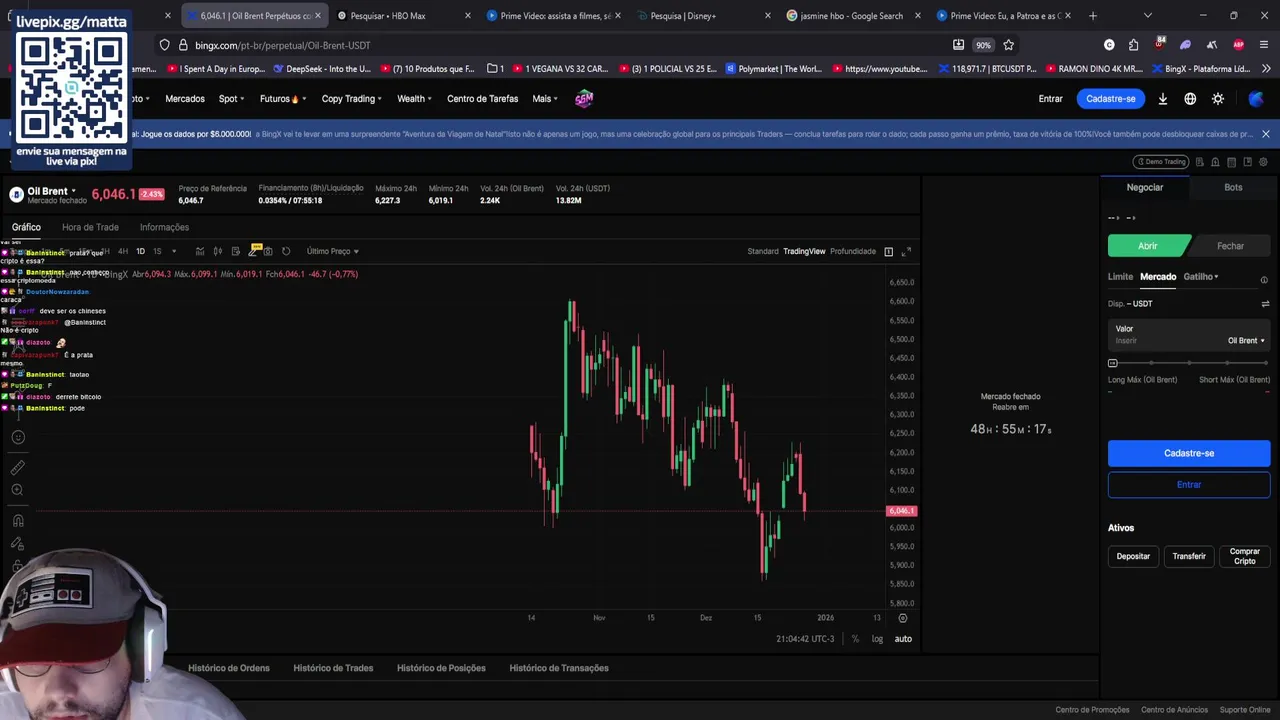Expand Wealth menu
This screenshot has width=1280, height=720.
(414, 99)
